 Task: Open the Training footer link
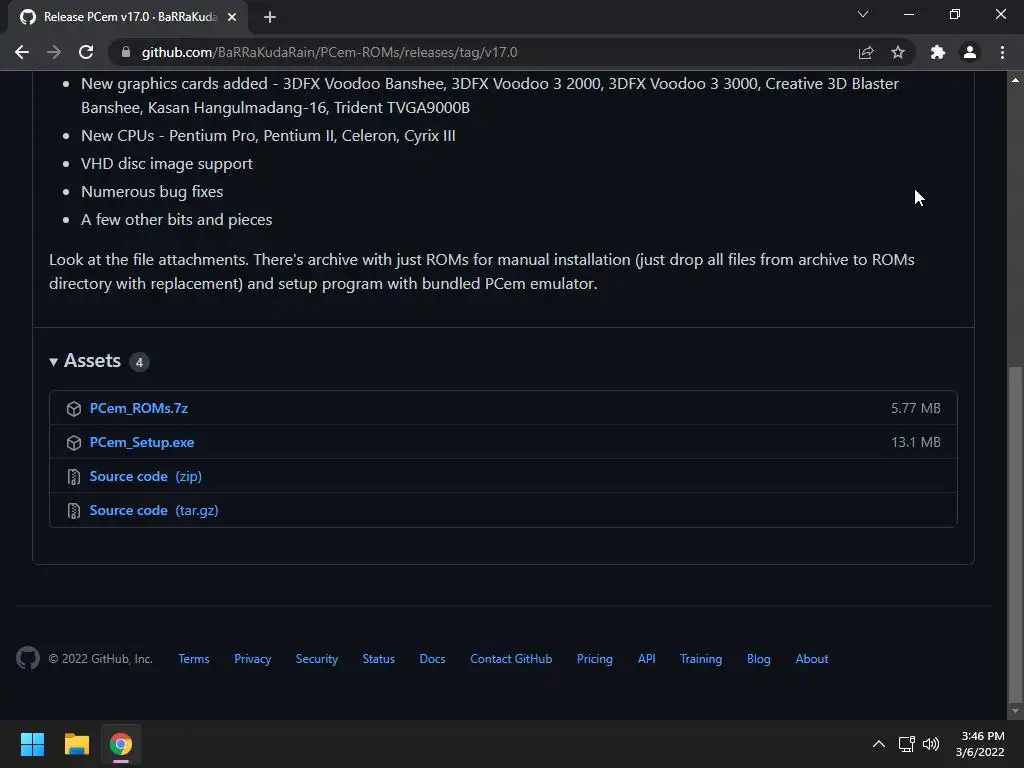(x=701, y=659)
